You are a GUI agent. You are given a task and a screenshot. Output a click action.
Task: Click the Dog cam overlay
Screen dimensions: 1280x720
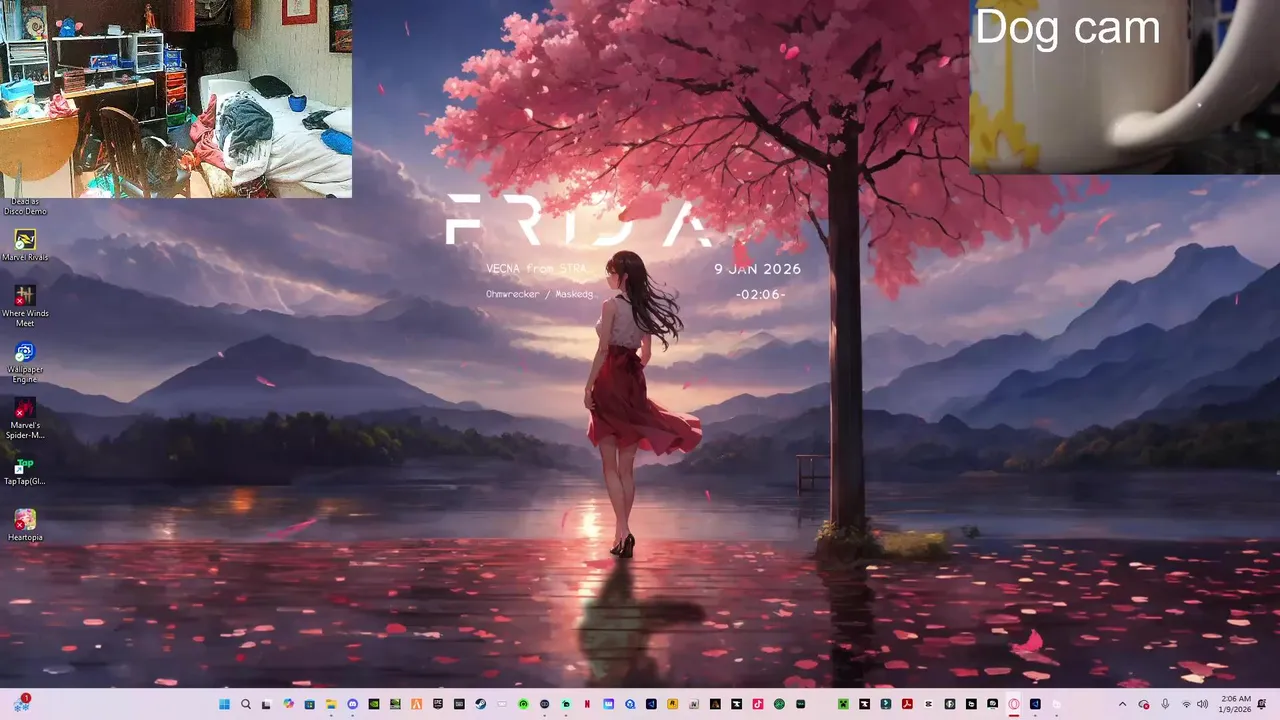[1125, 87]
